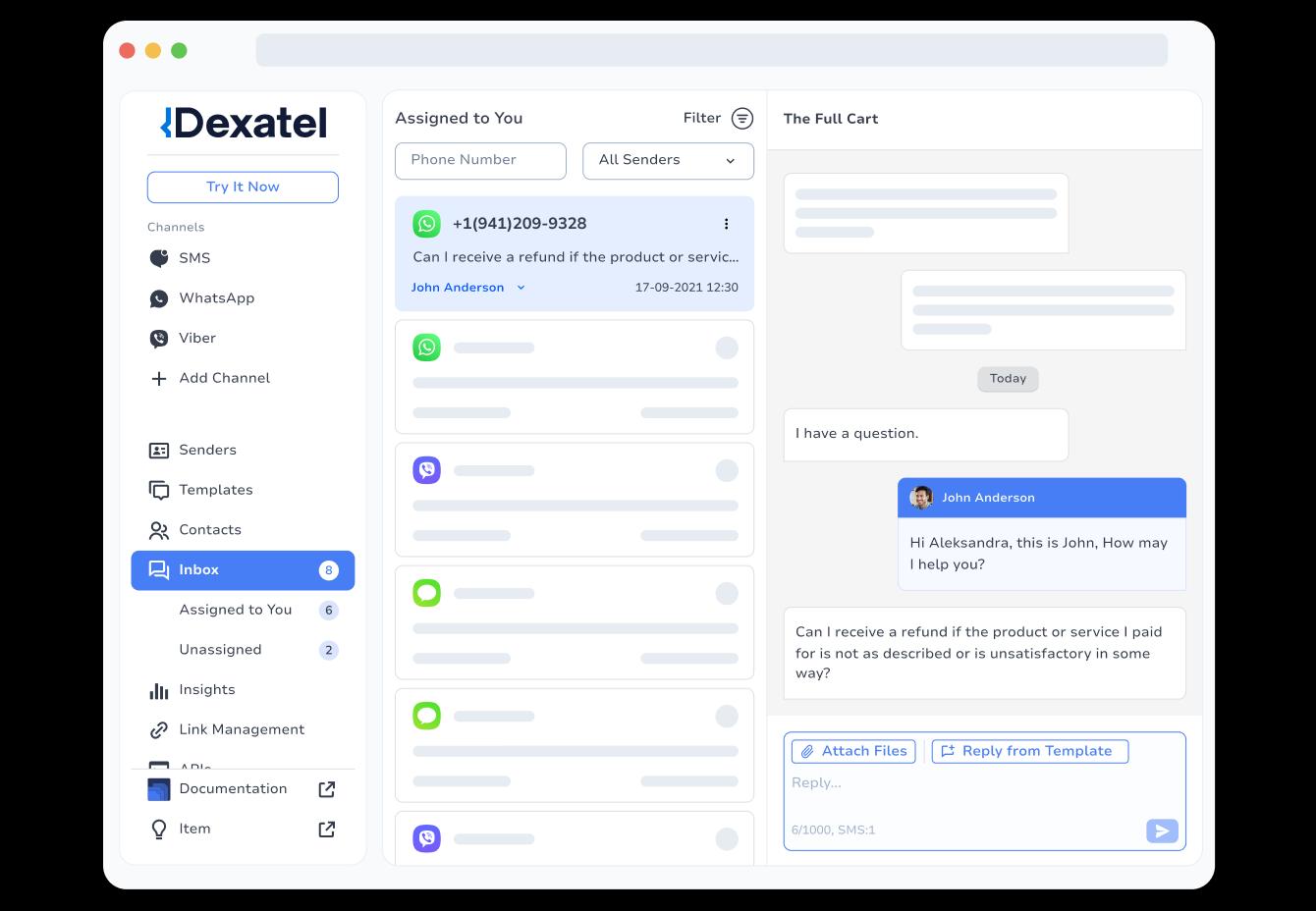Focus the Phone Number field
Image resolution: width=1316 pixels, height=911 pixels.
(x=480, y=161)
